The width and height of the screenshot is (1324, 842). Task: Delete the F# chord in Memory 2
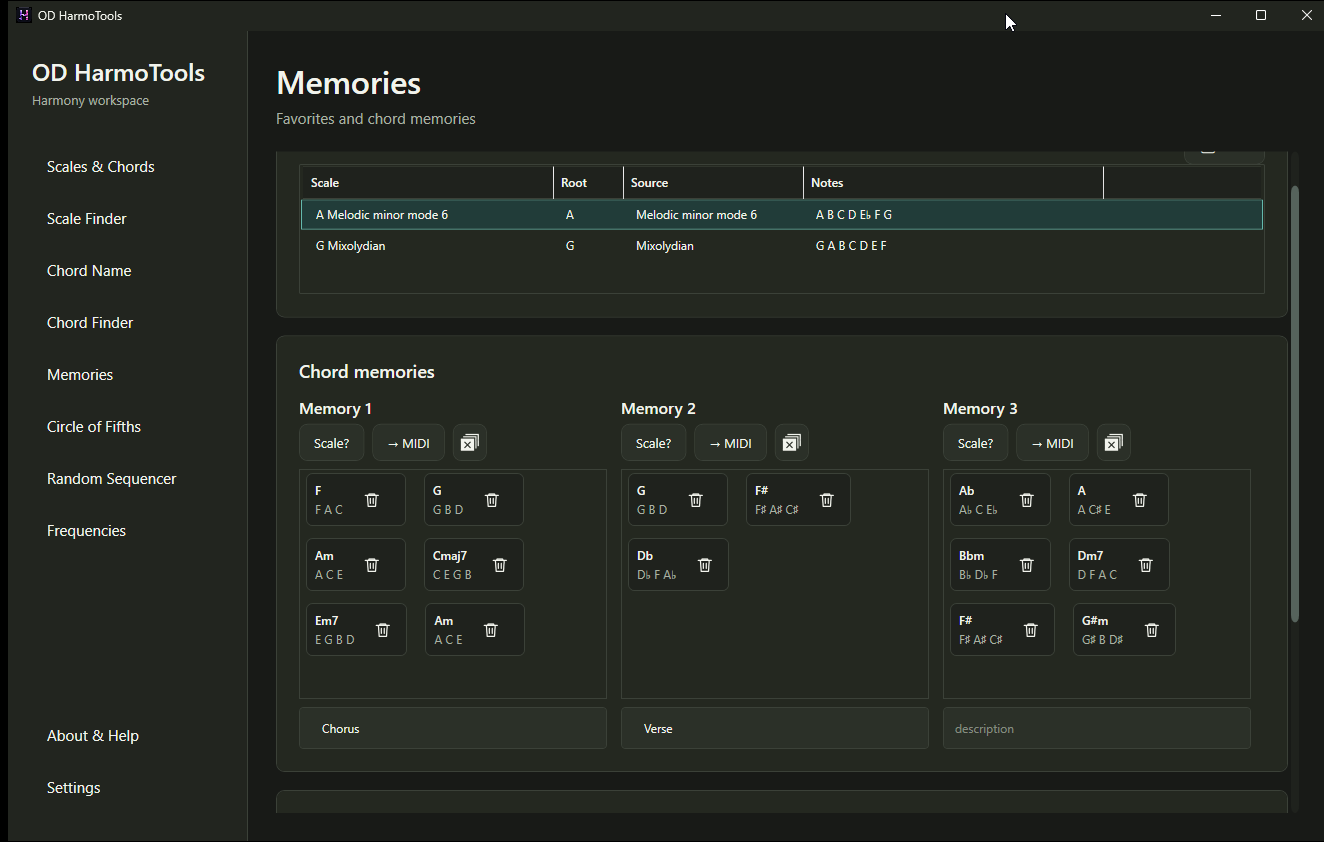point(827,500)
